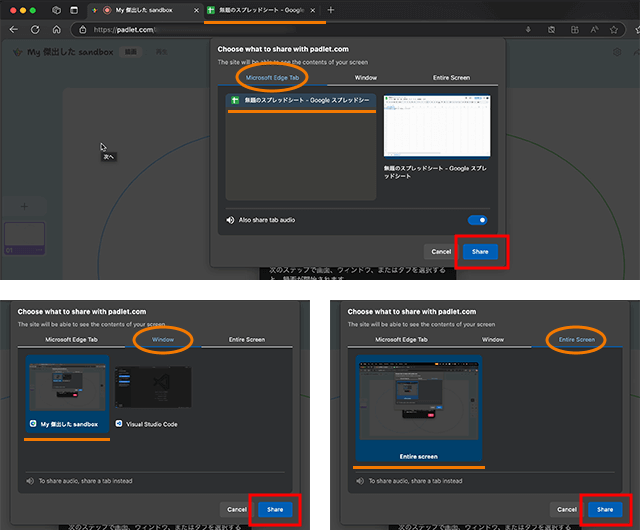
Task: Select Window tab in dialog showing Visual Studio Code
Action: 163,340
